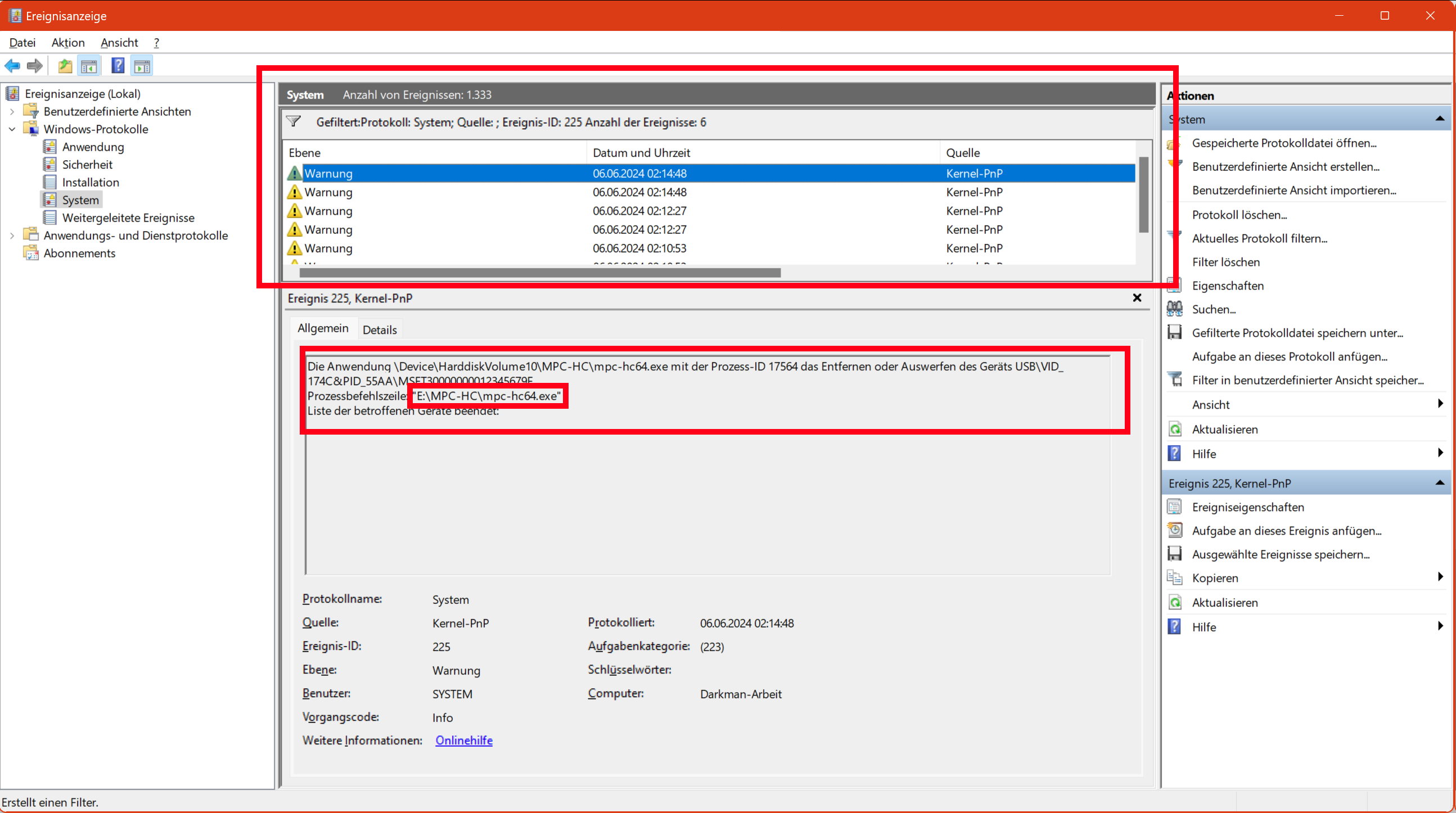Expand Benutzerdefinierte Ansichten tree node
Screen dimensions: 1456x813
[12, 111]
